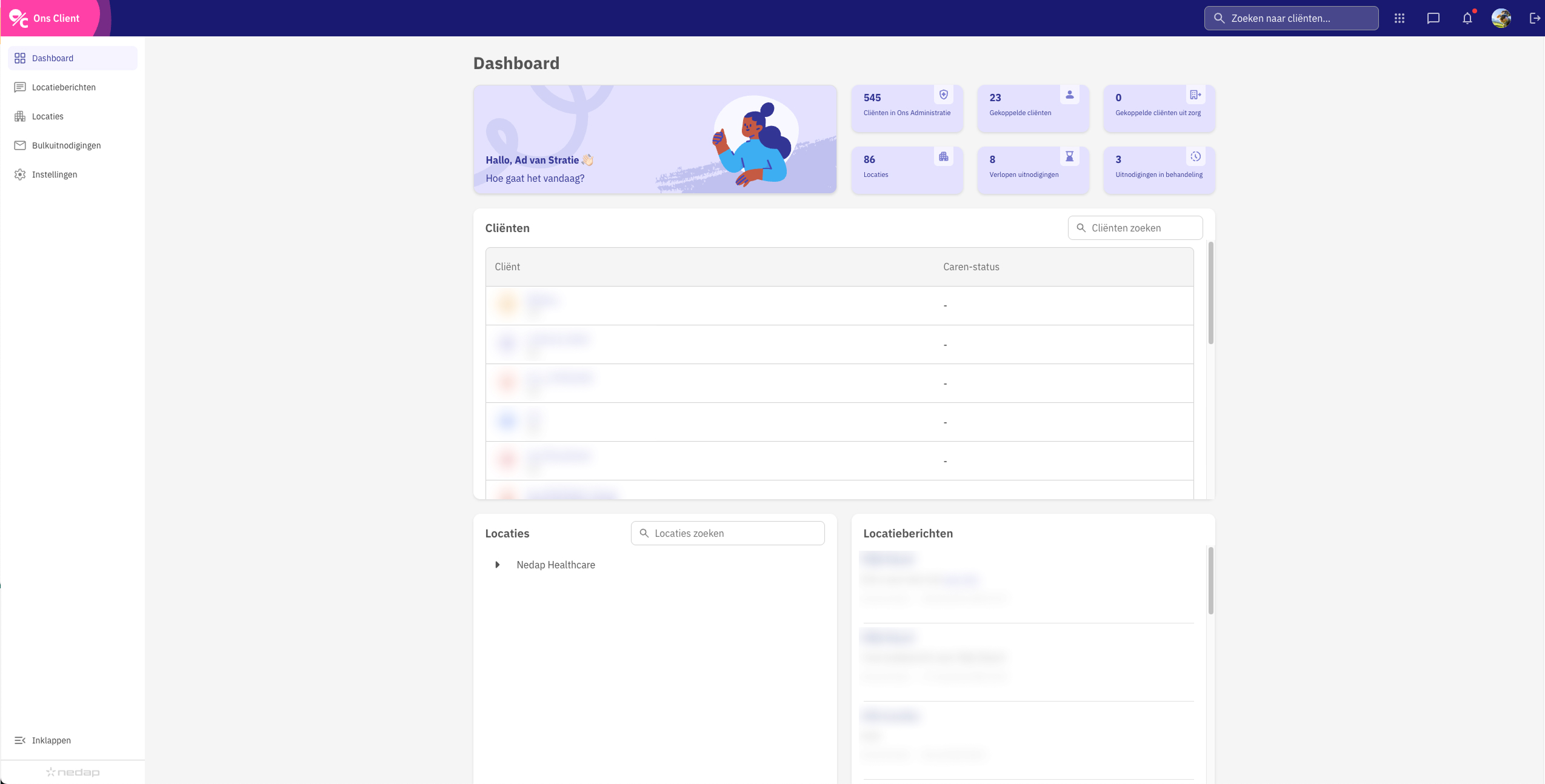Click the shield icon on 545 card
The image size is (1545, 784).
click(943, 95)
